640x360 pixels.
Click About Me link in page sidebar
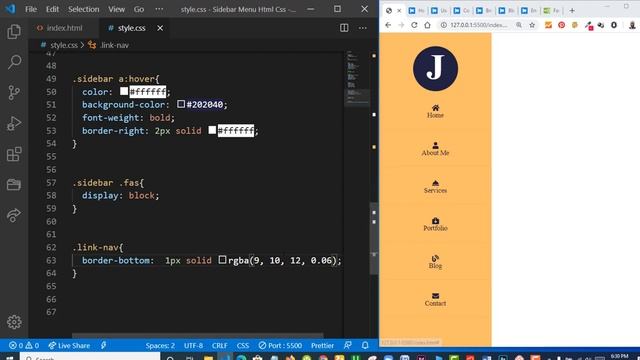[x=435, y=149]
